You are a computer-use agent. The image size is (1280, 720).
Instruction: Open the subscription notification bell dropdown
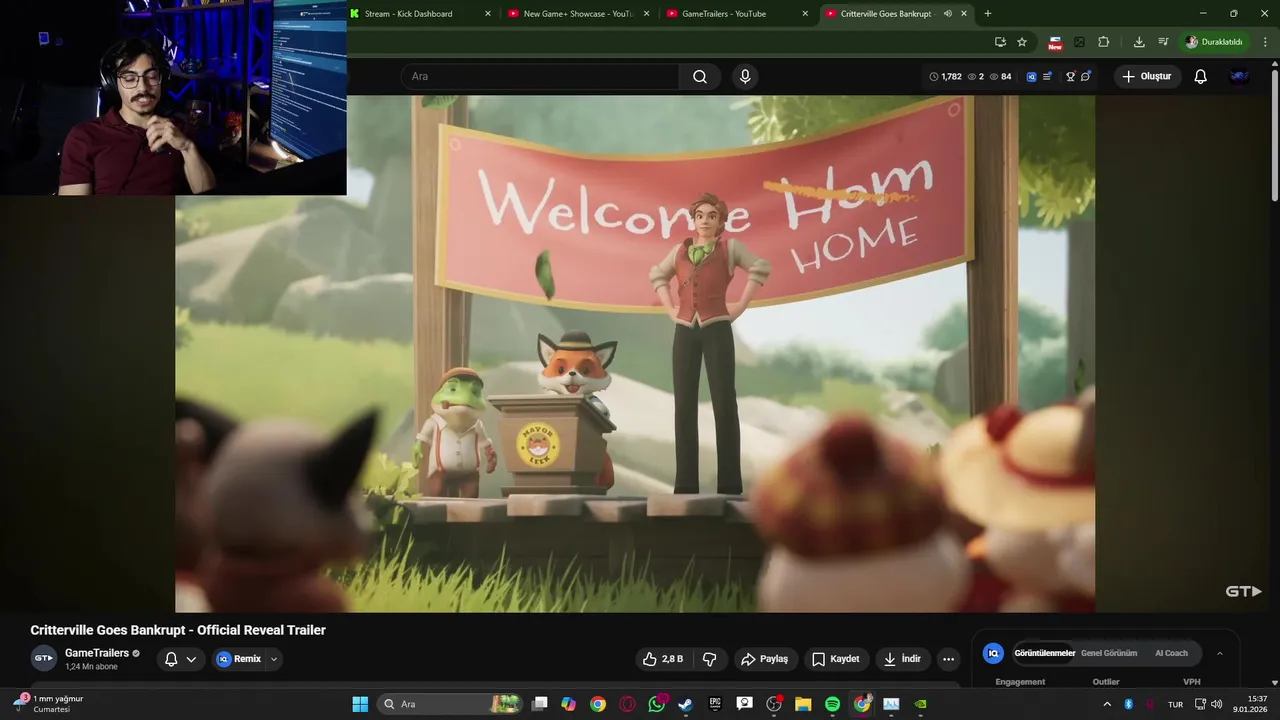(180, 659)
